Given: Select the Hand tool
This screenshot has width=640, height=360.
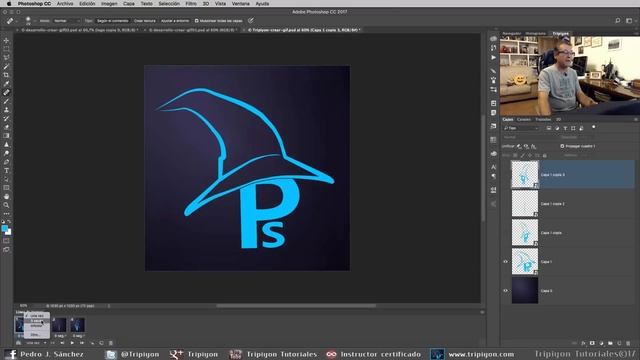Looking at the screenshot, I should (x=6, y=197).
